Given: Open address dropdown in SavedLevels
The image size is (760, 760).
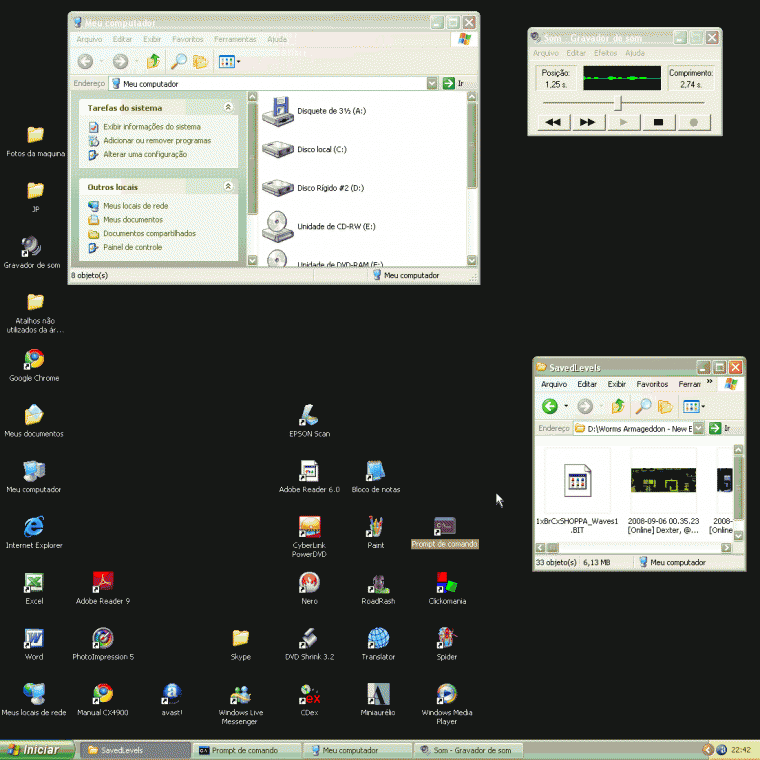Looking at the screenshot, I should tap(698, 428).
